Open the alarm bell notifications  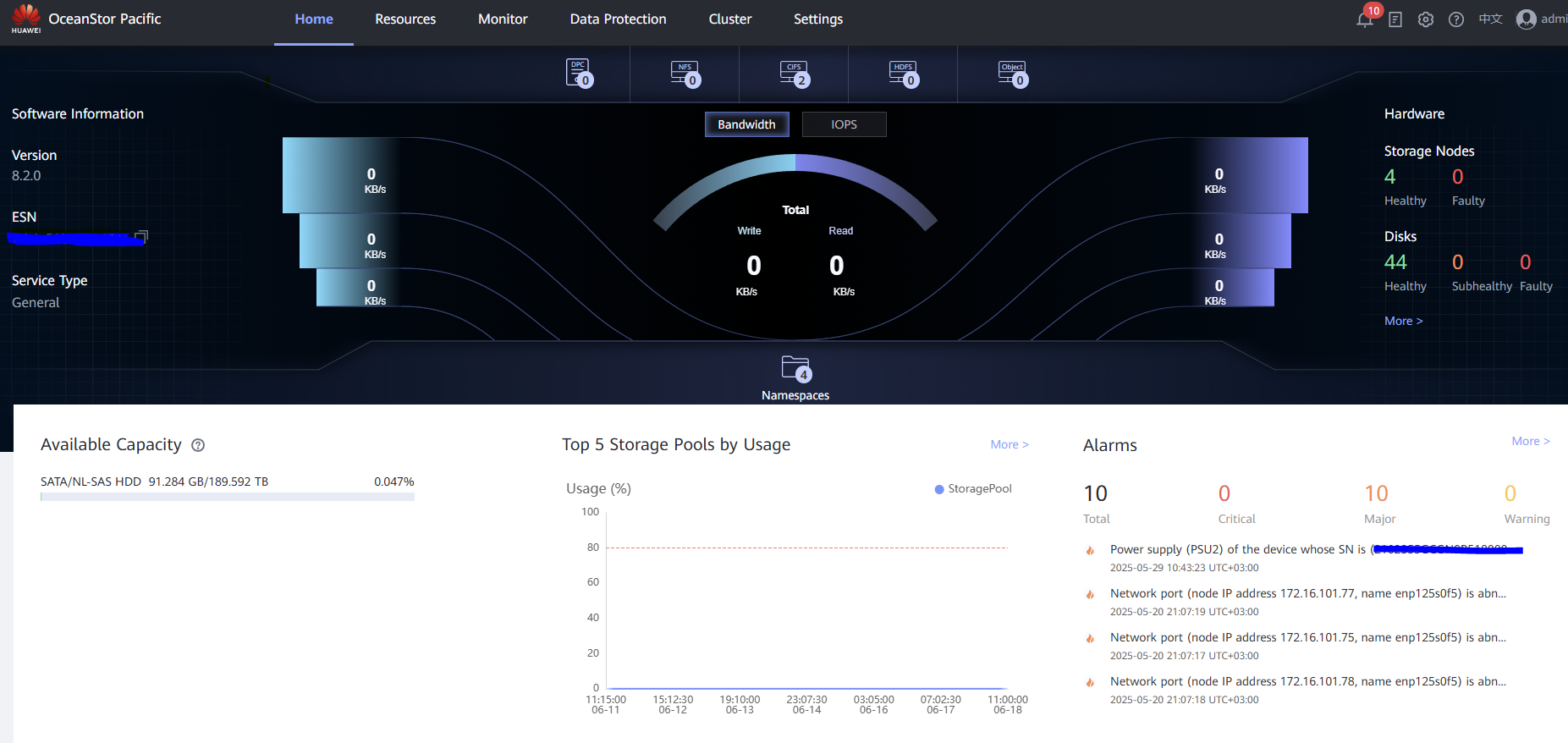(x=1365, y=19)
